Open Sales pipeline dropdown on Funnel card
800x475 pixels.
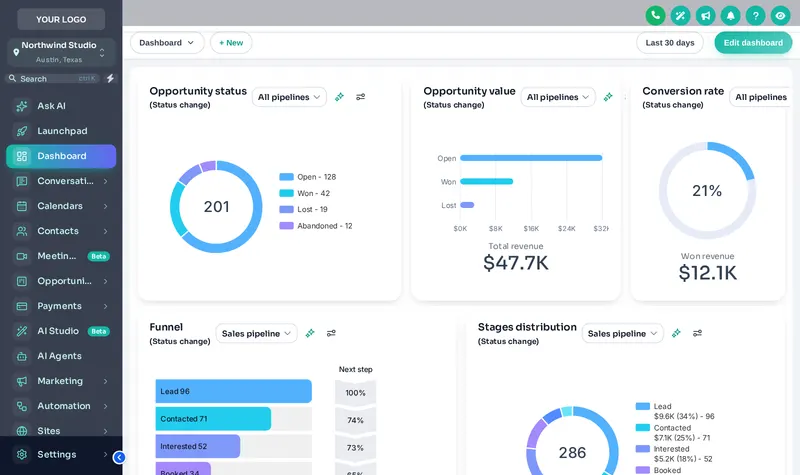click(256, 333)
